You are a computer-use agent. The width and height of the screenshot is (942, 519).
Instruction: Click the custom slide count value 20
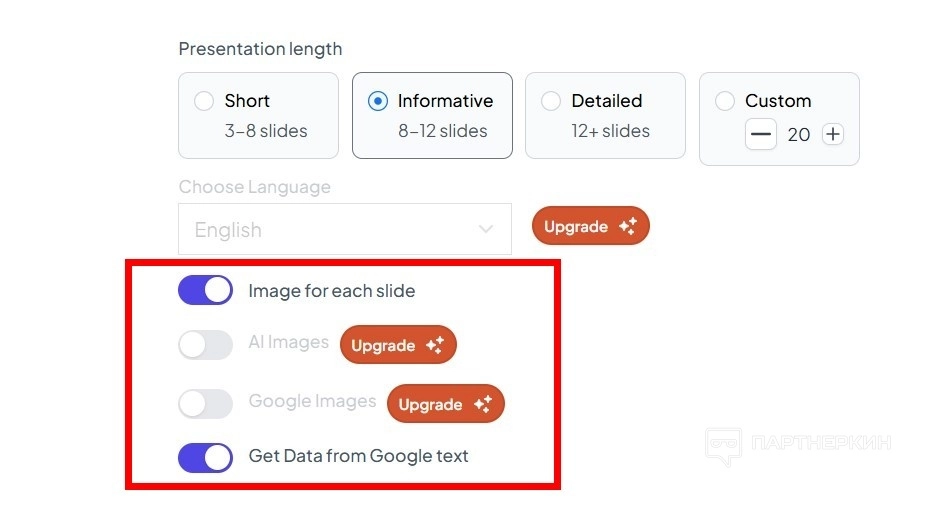point(798,134)
